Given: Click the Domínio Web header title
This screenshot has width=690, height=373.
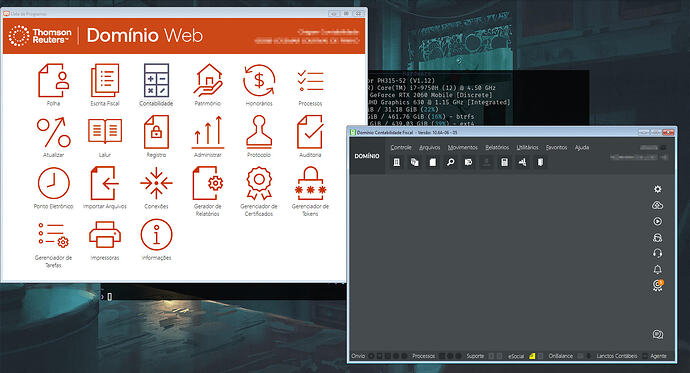Looking at the screenshot, I should pyautogui.click(x=144, y=35).
